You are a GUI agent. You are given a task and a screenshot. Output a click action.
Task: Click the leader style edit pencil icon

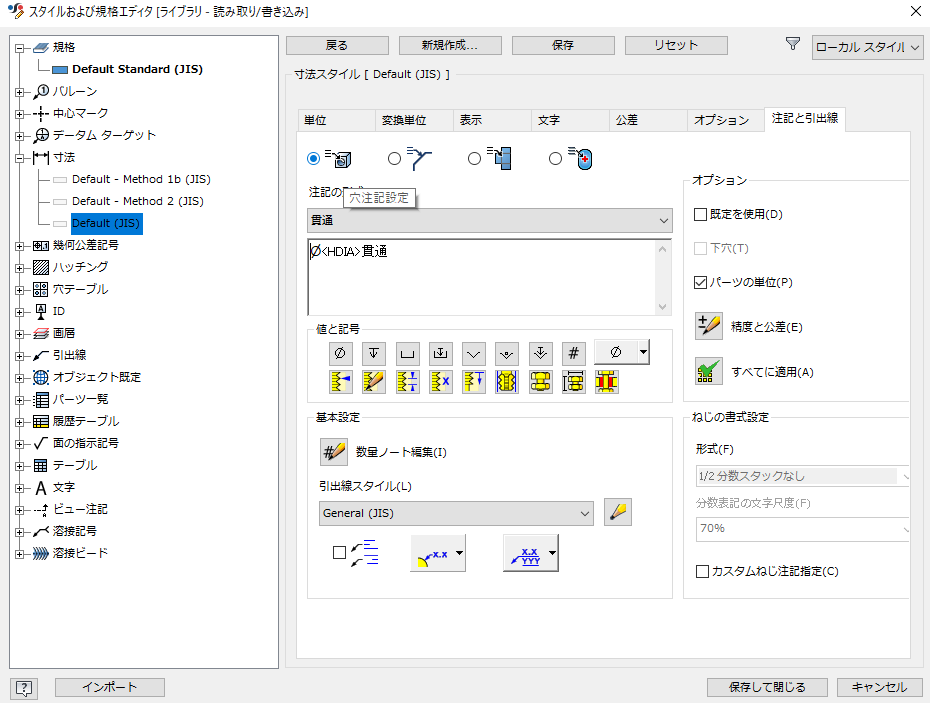click(617, 512)
